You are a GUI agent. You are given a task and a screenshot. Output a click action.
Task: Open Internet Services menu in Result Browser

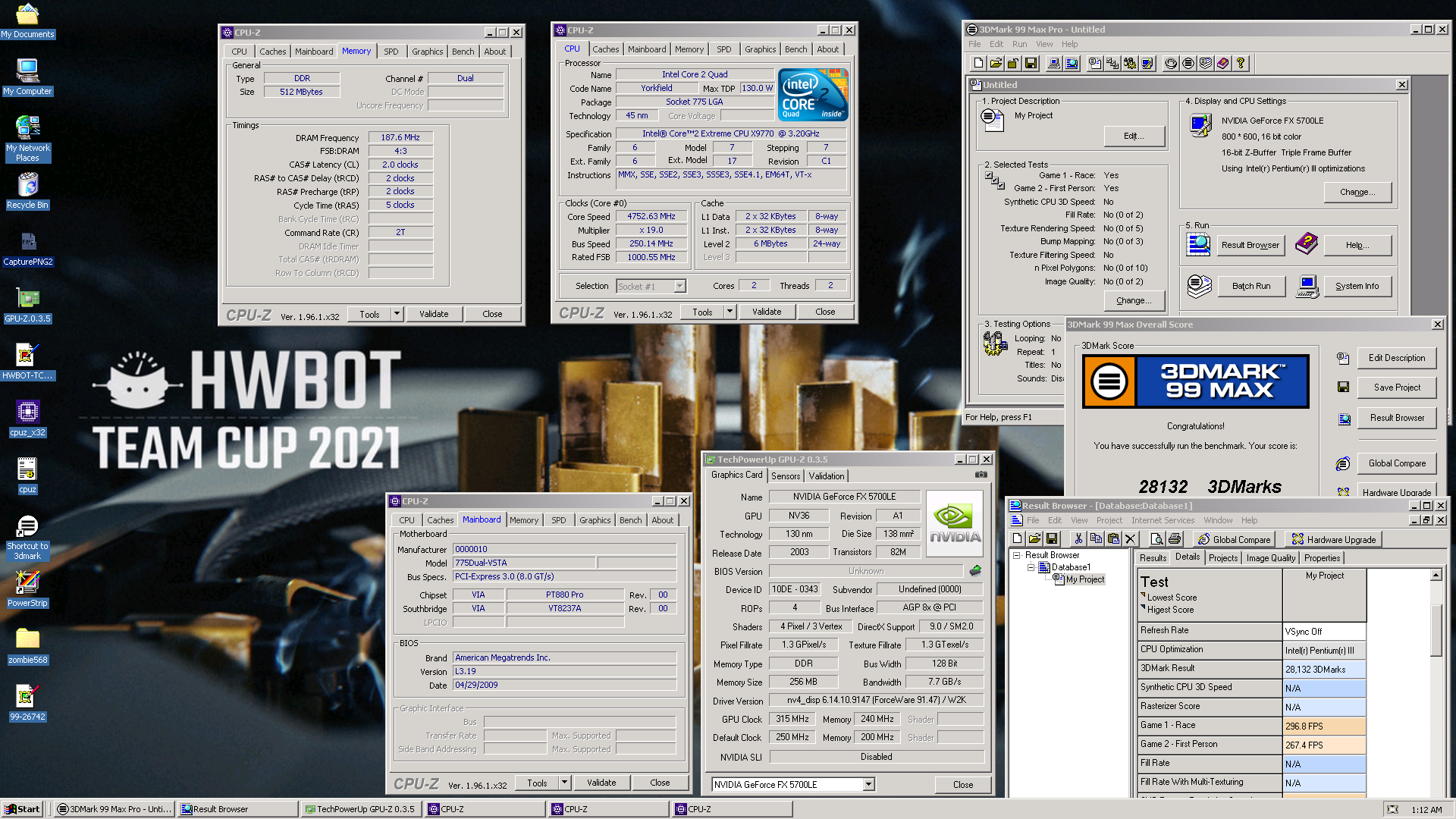point(1163,520)
